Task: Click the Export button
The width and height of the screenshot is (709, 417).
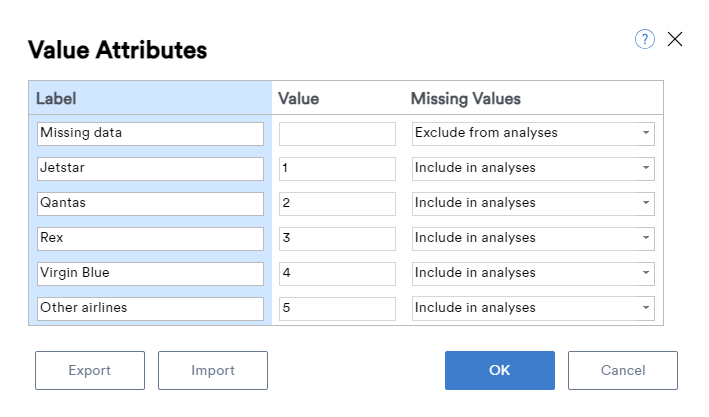Action: pos(90,370)
